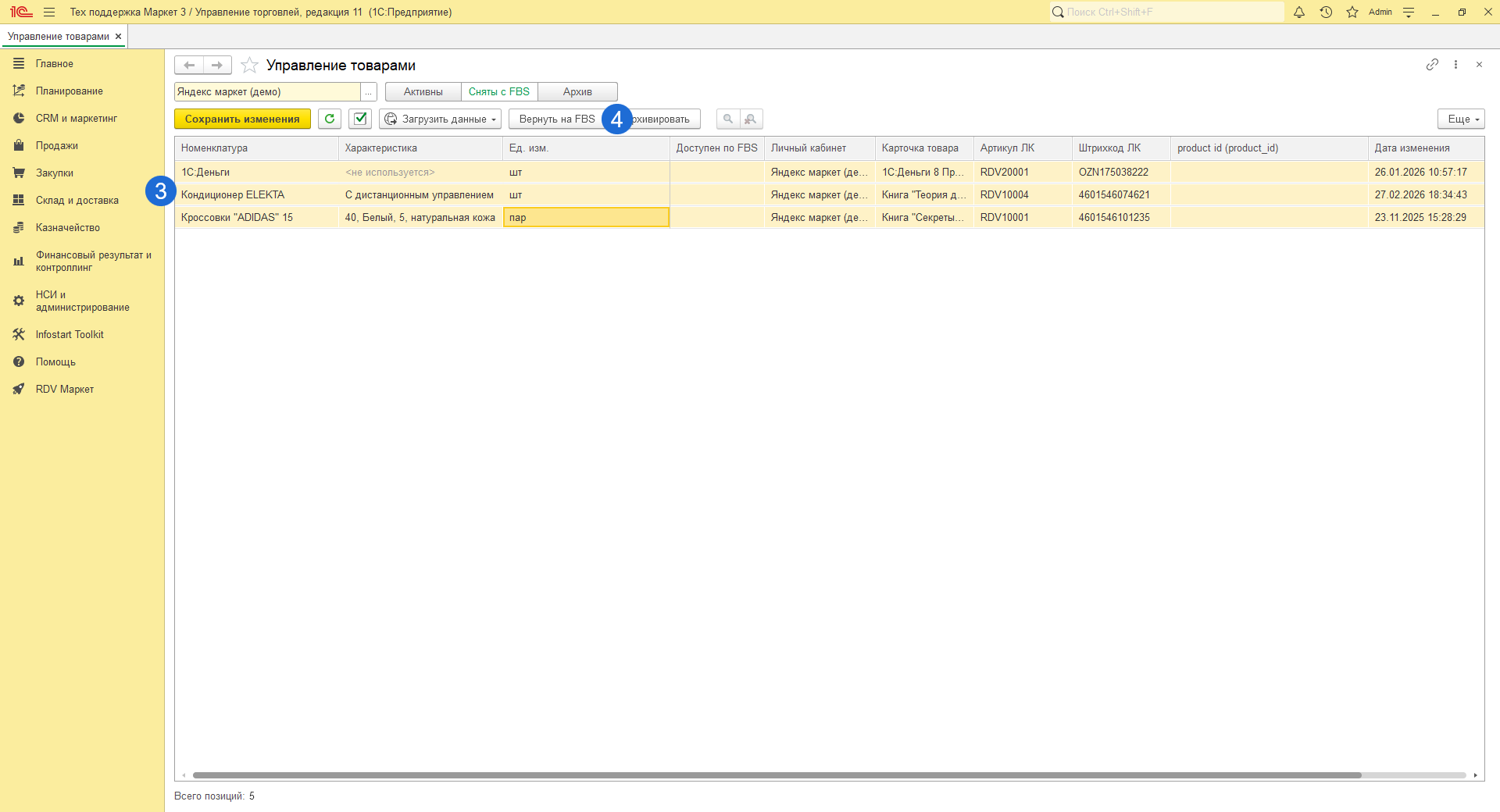The width and height of the screenshot is (1500, 812).
Task: Switch to the Архив filter
Action: (x=577, y=91)
